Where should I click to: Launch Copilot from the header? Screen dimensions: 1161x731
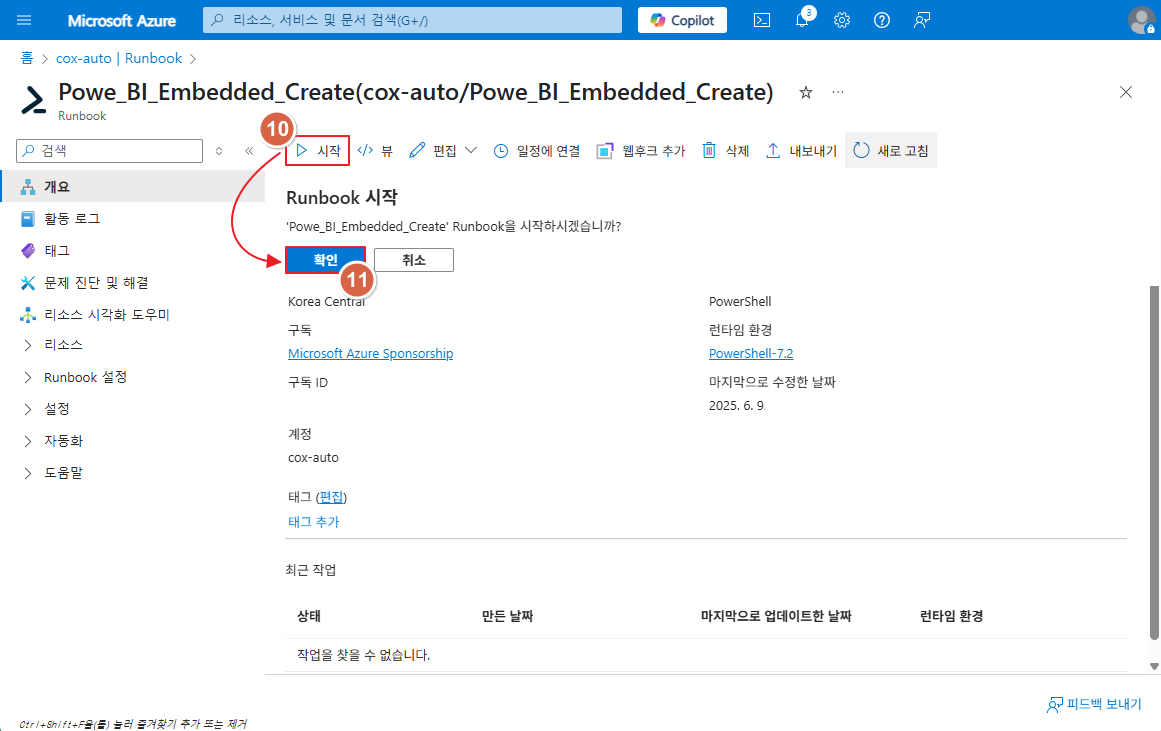coord(682,20)
